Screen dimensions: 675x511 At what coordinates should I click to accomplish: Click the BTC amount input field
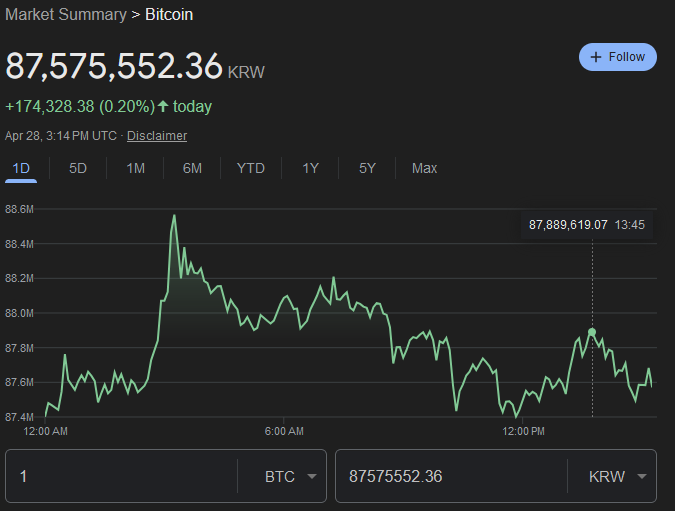(120, 476)
